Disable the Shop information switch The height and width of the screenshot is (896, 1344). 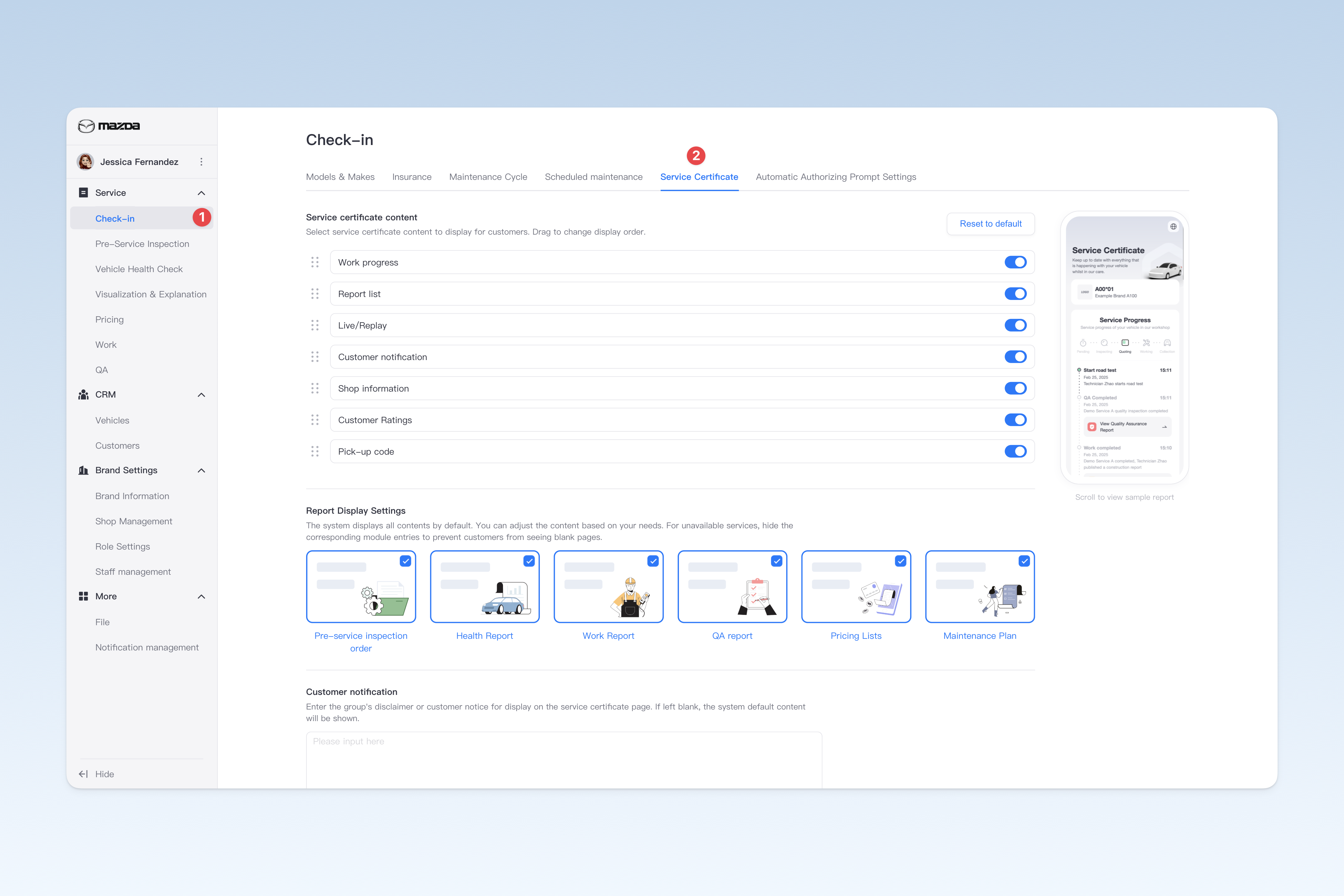pyautogui.click(x=1015, y=389)
